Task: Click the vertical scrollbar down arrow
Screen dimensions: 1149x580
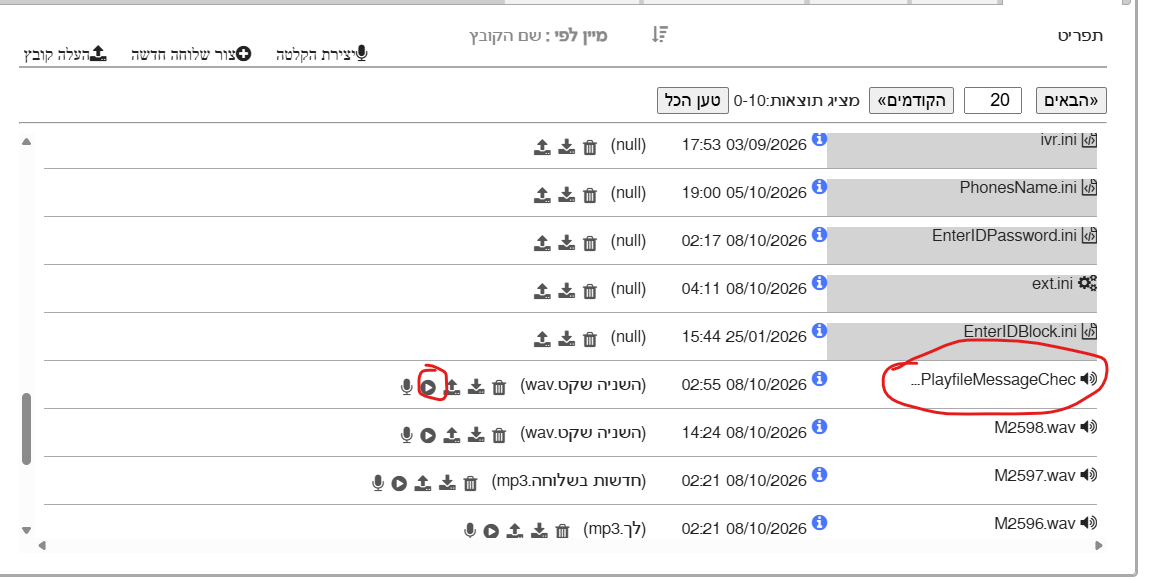Action: coord(26,530)
